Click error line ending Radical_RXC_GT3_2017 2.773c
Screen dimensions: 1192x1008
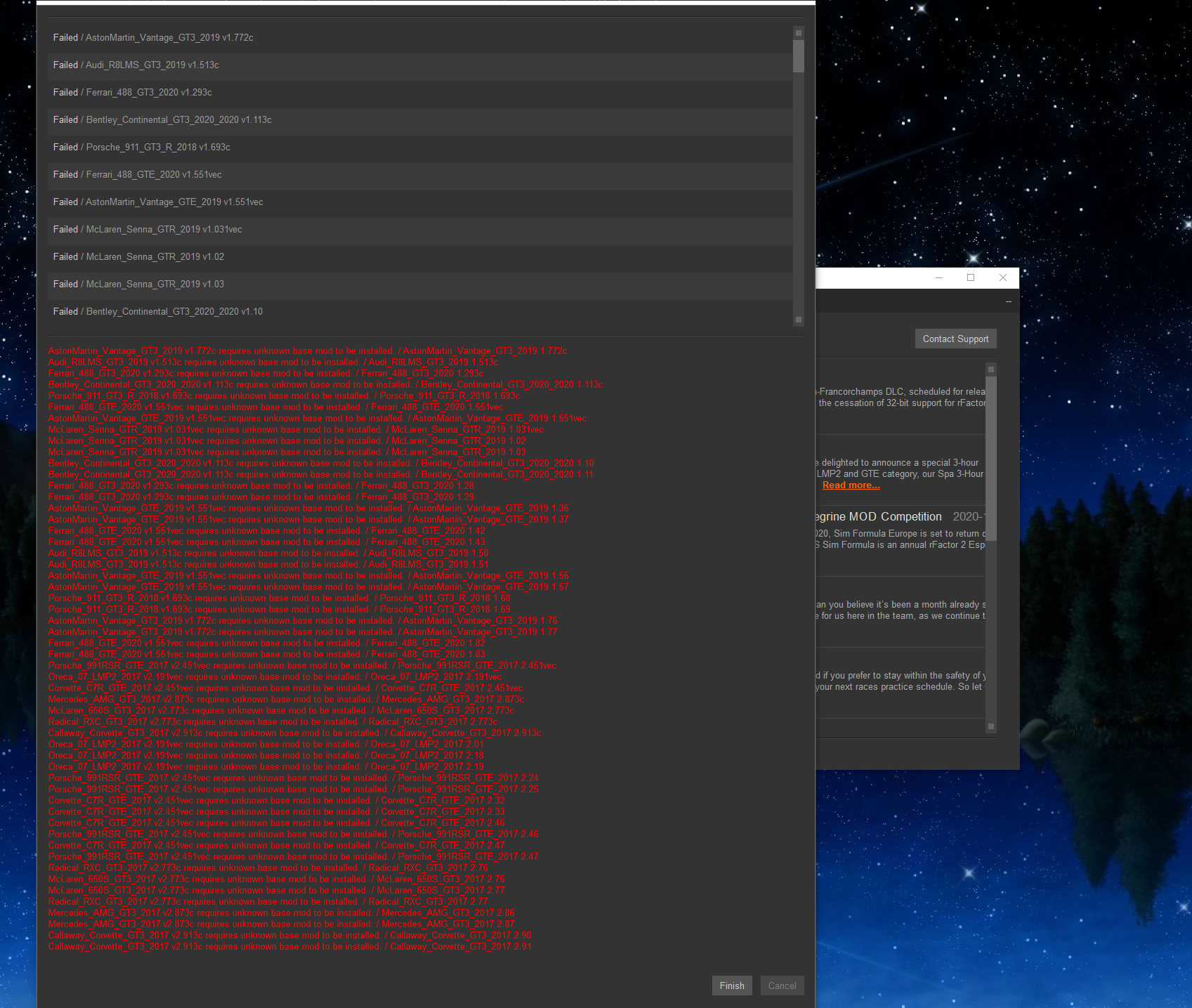click(273, 722)
